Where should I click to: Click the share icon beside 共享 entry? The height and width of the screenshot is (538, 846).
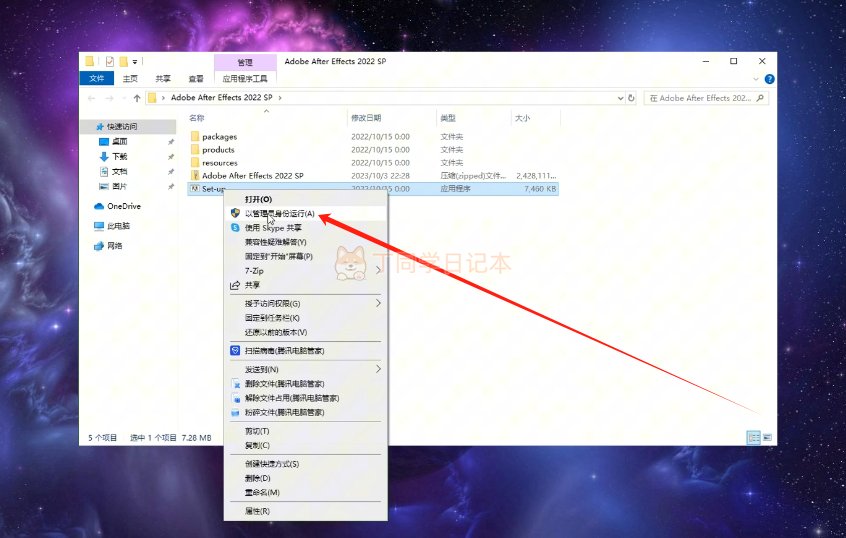[x=235, y=285]
